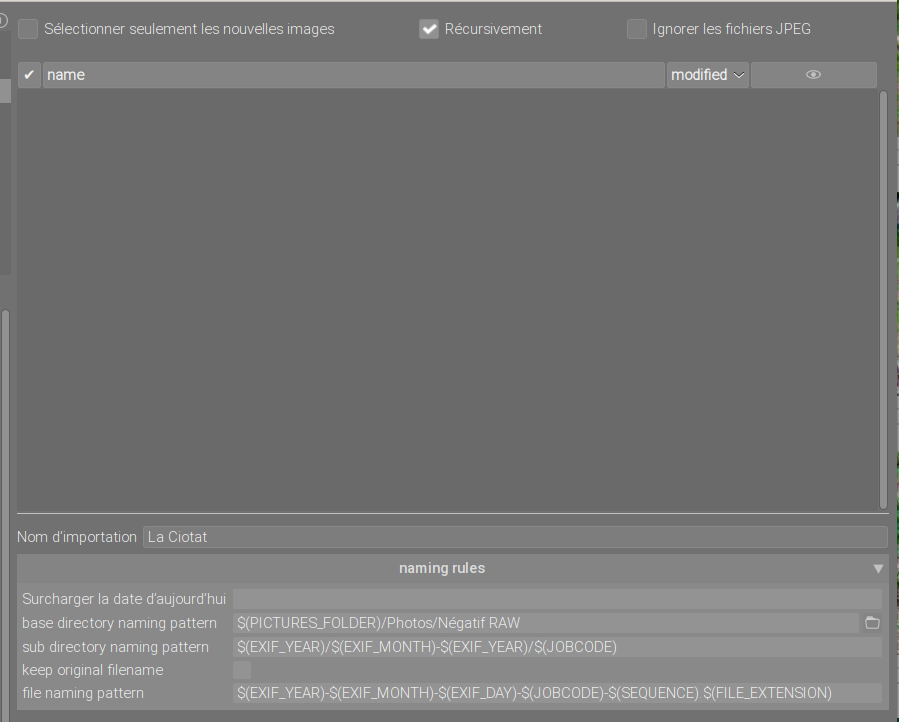Click the chevron next to 'modified'
The image size is (899, 722).
click(739, 75)
